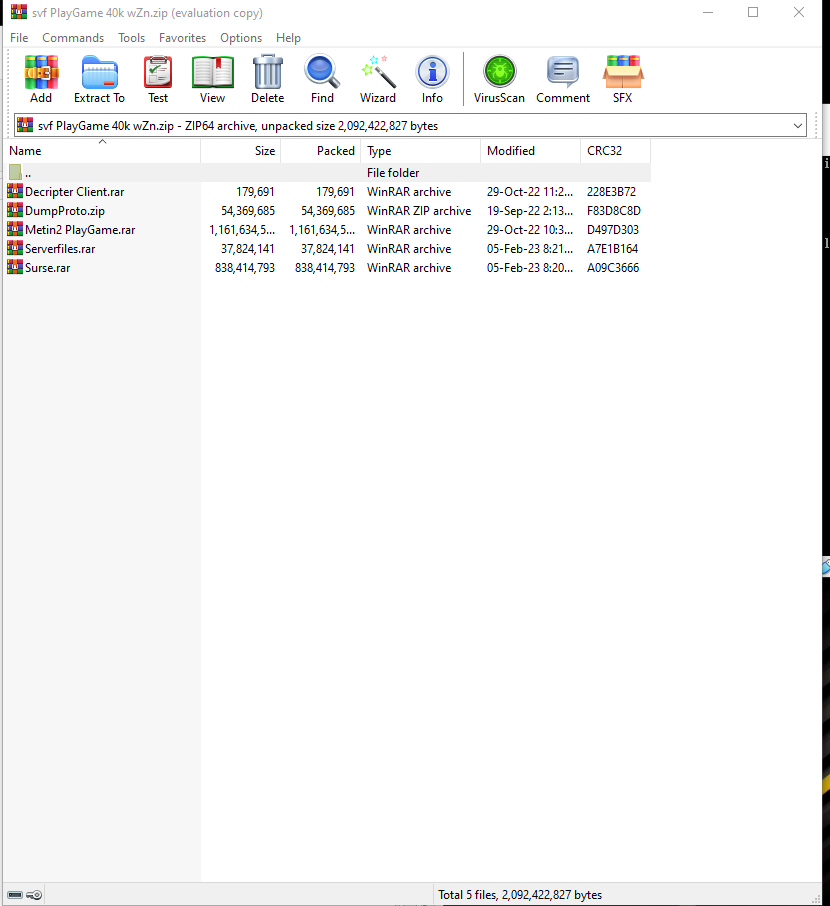Sort by the Size column header
This screenshot has height=906, width=830.
(x=240, y=150)
